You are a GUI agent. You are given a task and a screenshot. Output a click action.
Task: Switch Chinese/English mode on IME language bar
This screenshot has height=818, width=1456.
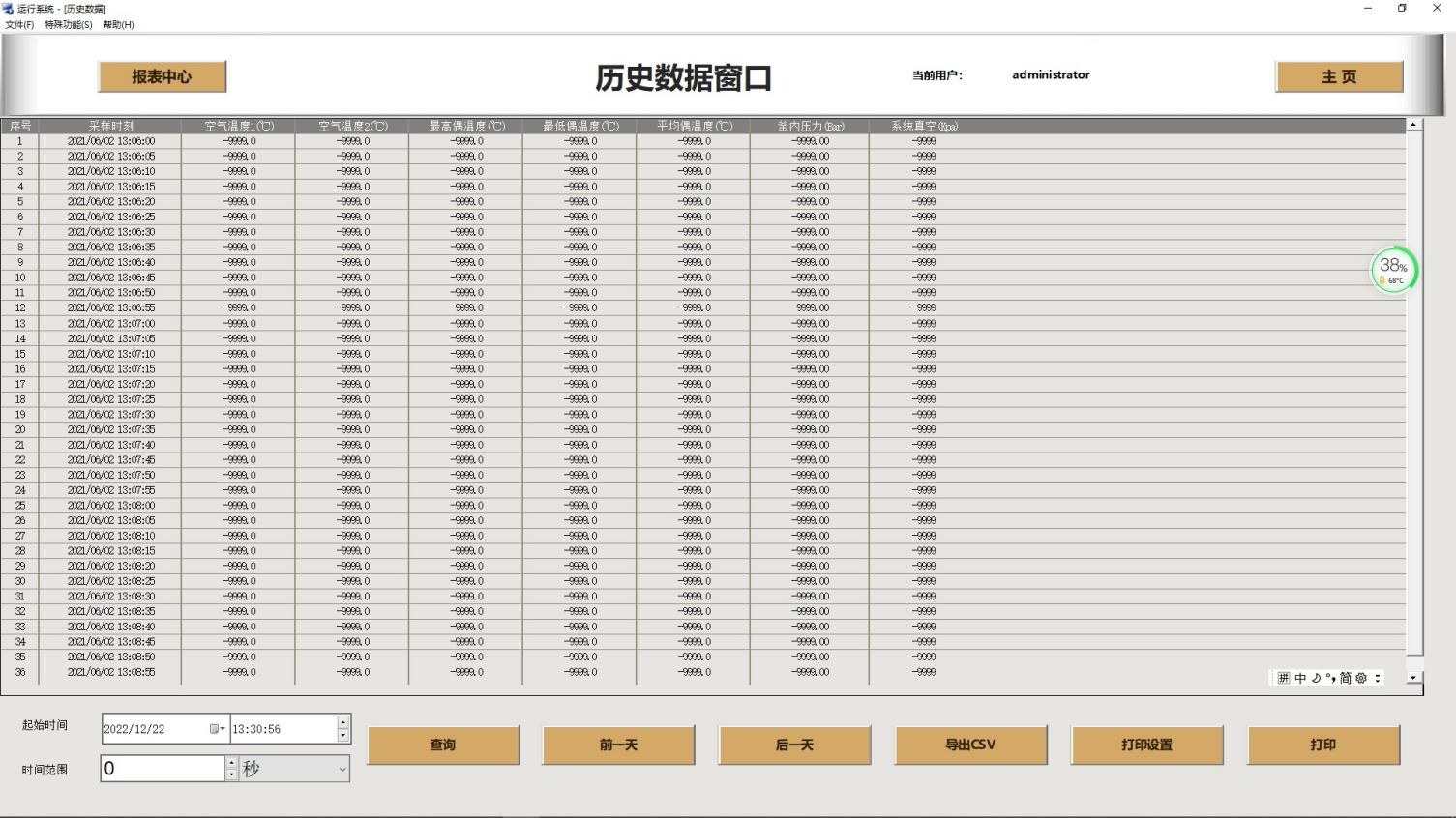tap(1300, 678)
